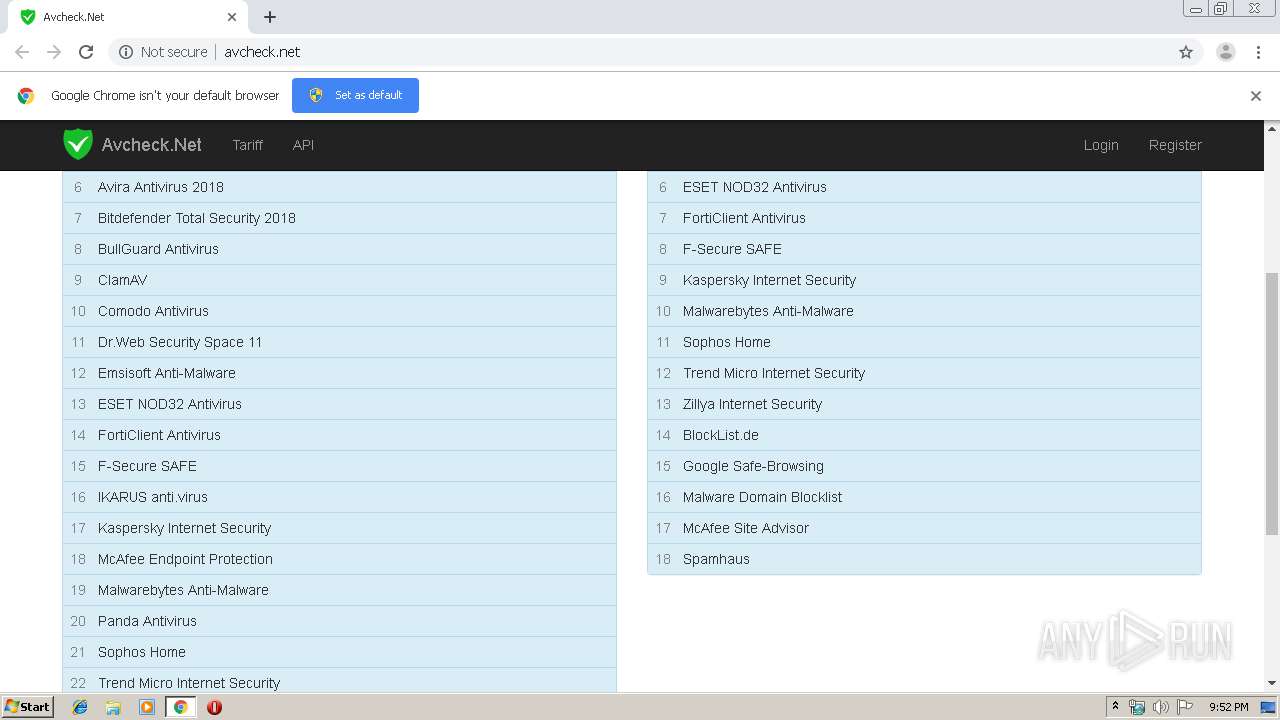Select Trend Micro Internet Security row 12

[924, 373]
